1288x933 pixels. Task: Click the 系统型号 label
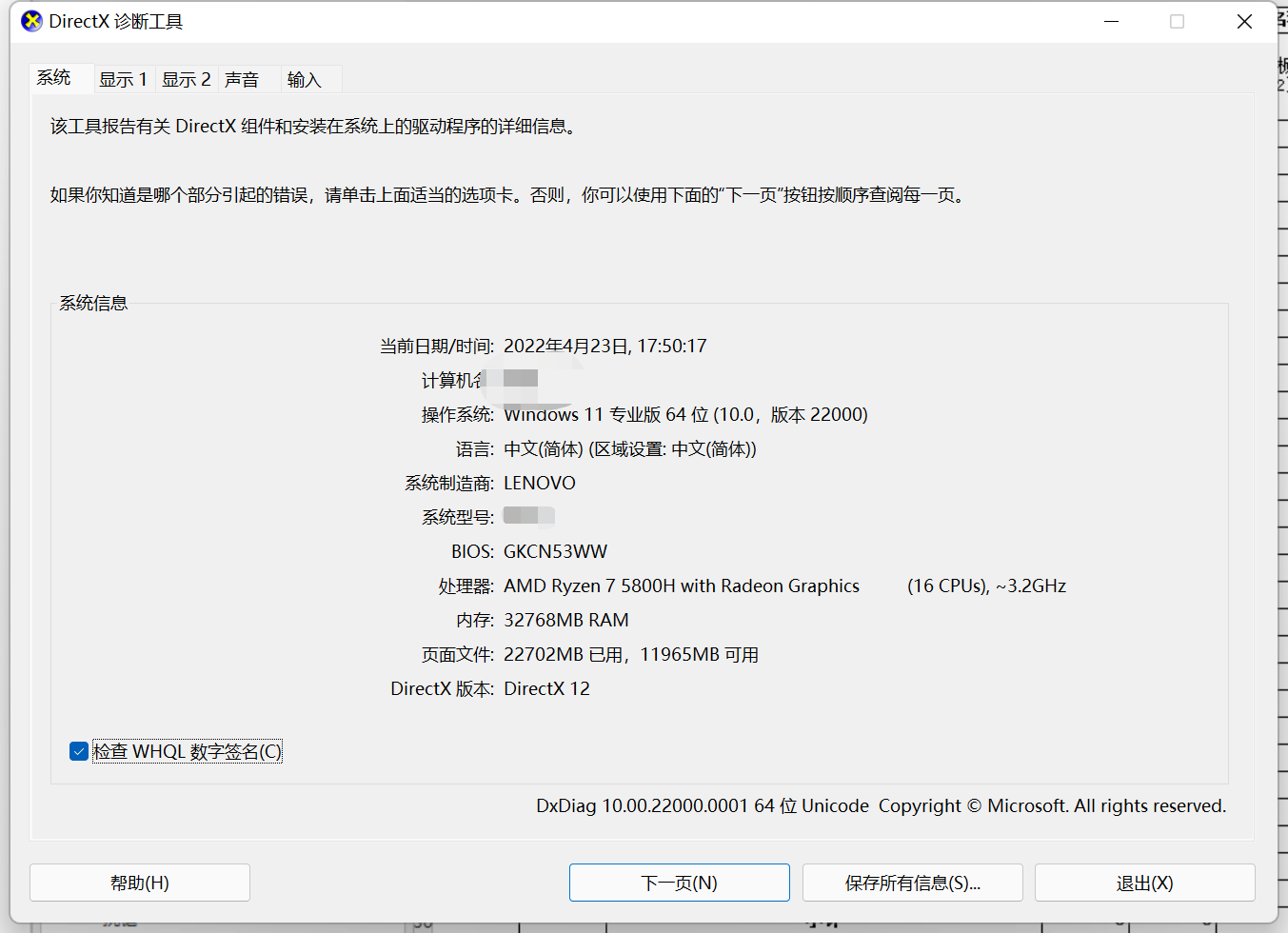tap(458, 517)
